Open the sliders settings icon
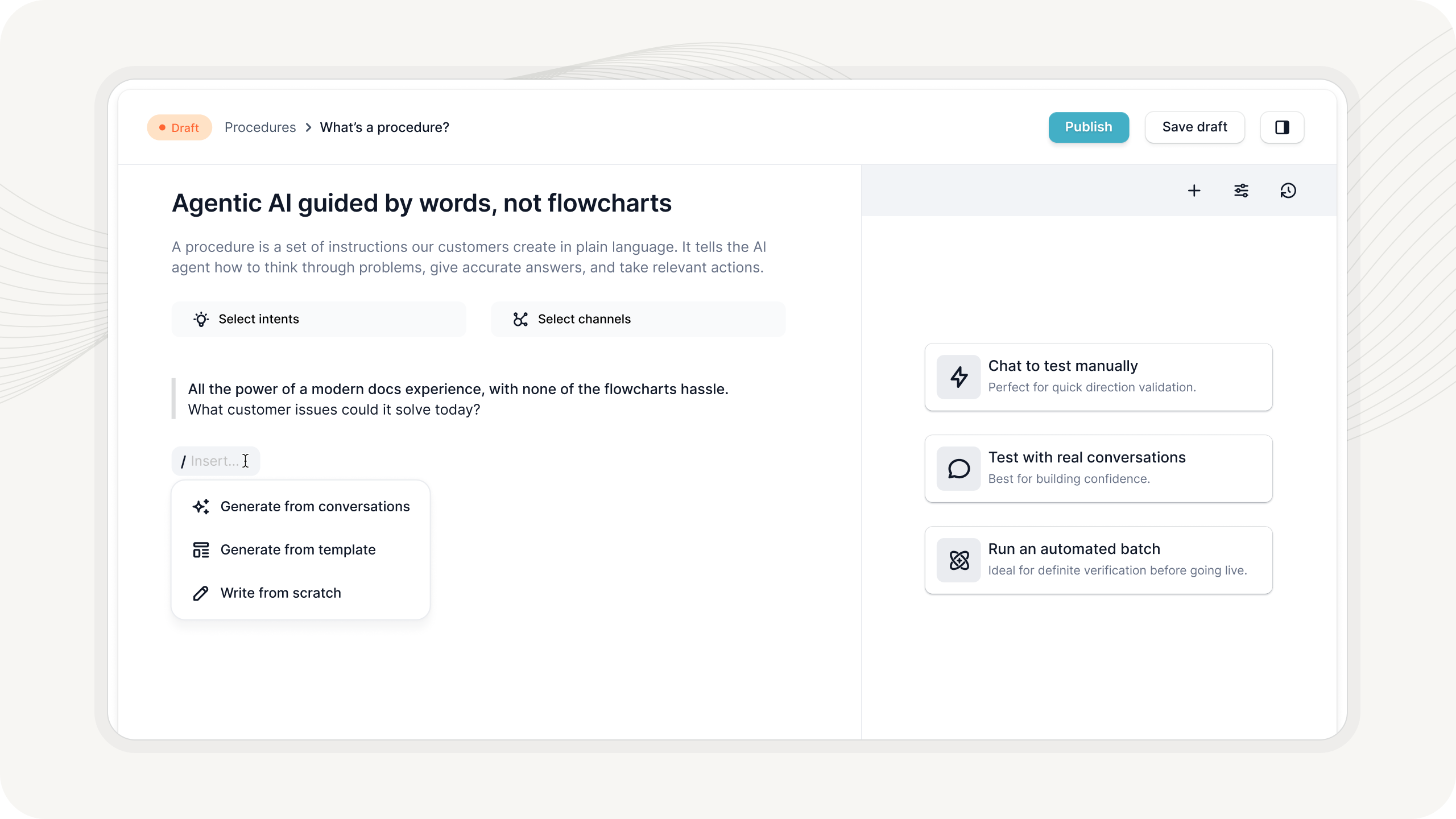Viewport: 1456px width, 819px height. (x=1241, y=191)
